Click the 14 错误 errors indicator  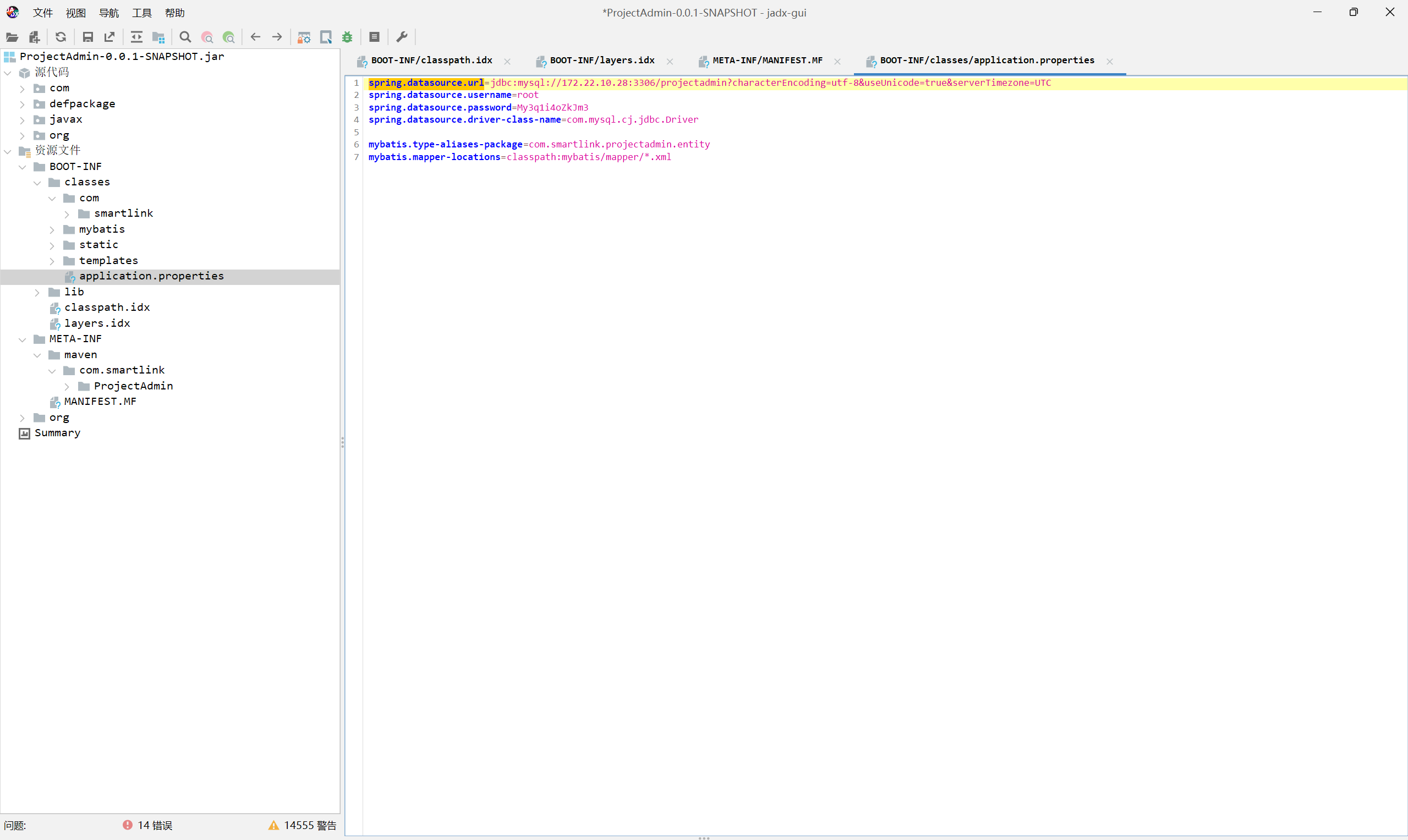click(148, 825)
